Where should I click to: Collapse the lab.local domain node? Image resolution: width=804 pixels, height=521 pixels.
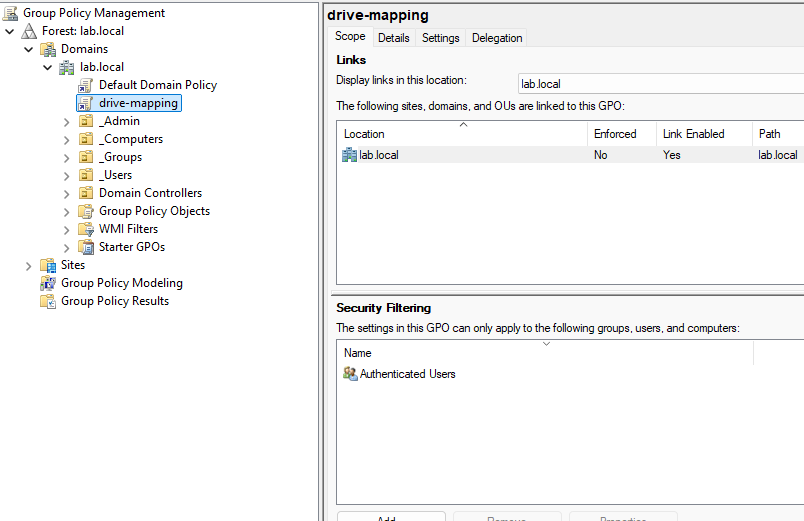tap(48, 67)
